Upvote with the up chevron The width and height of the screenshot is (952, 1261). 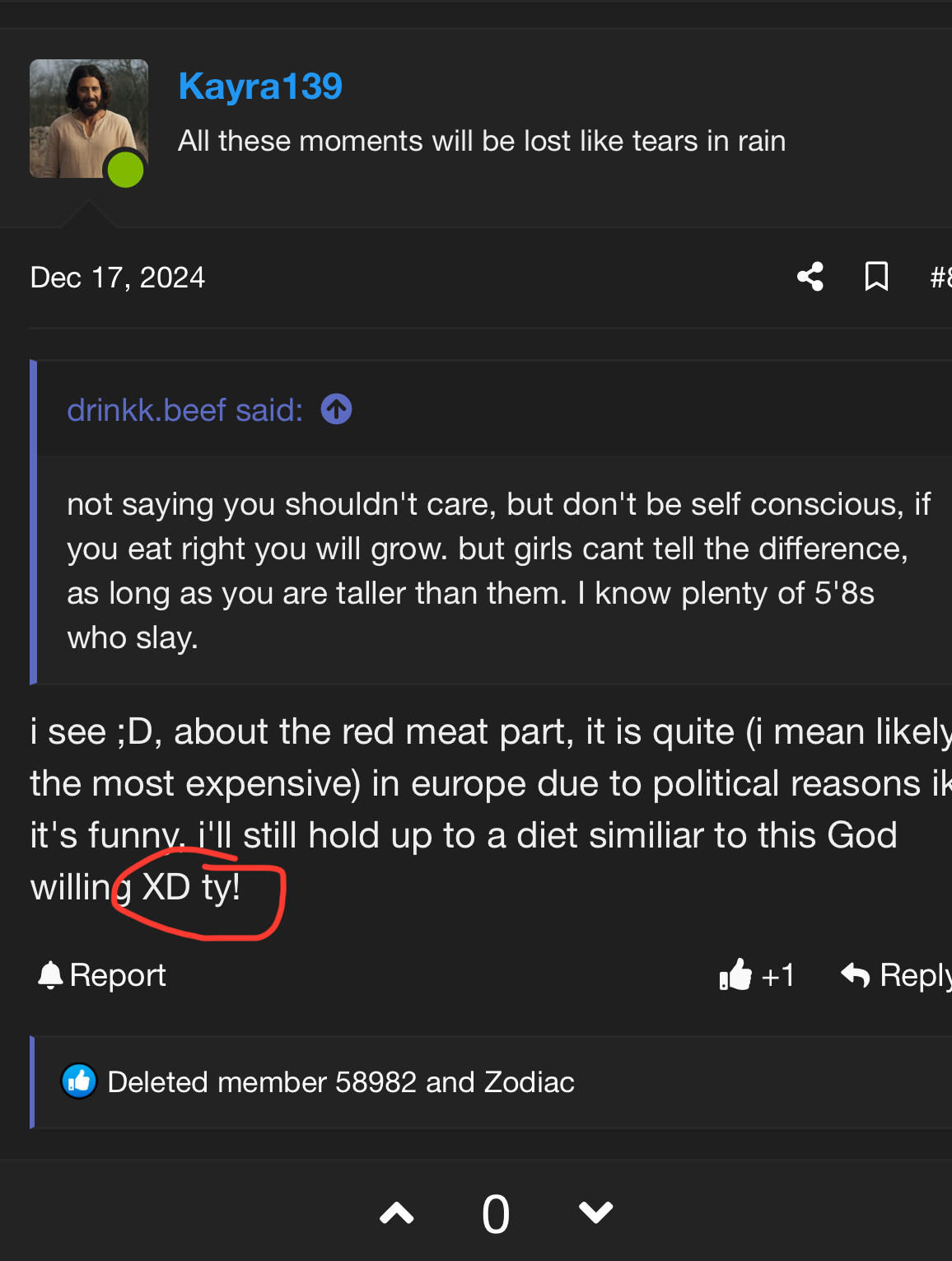(x=397, y=1213)
